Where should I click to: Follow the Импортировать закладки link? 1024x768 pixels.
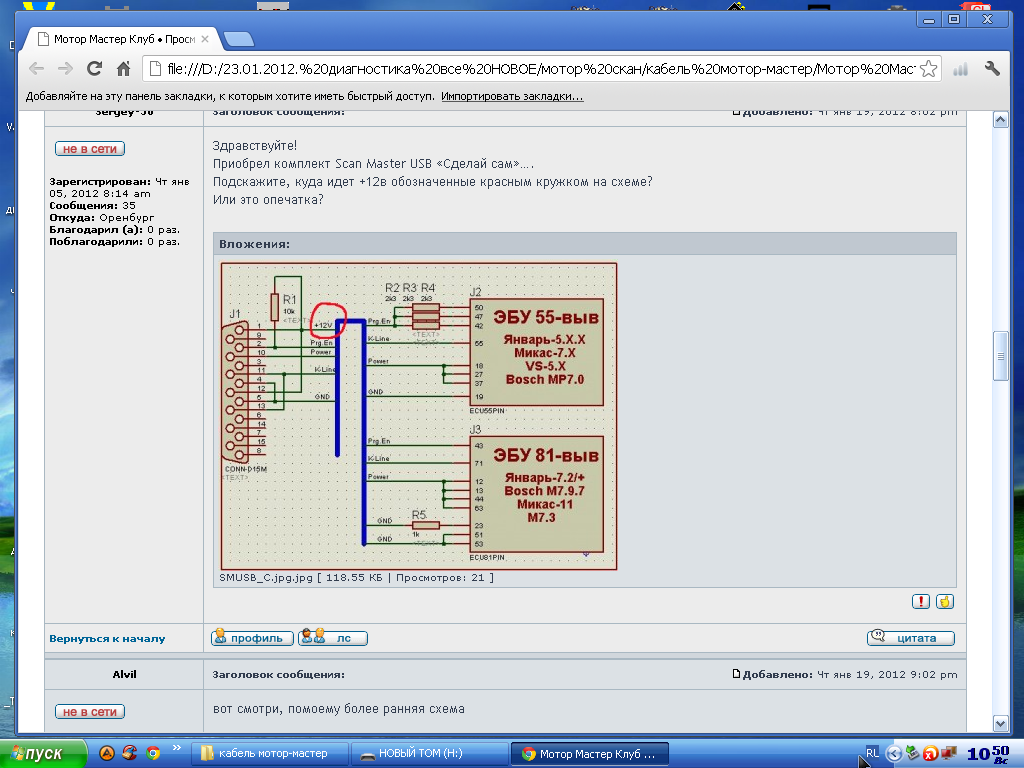[x=512, y=97]
